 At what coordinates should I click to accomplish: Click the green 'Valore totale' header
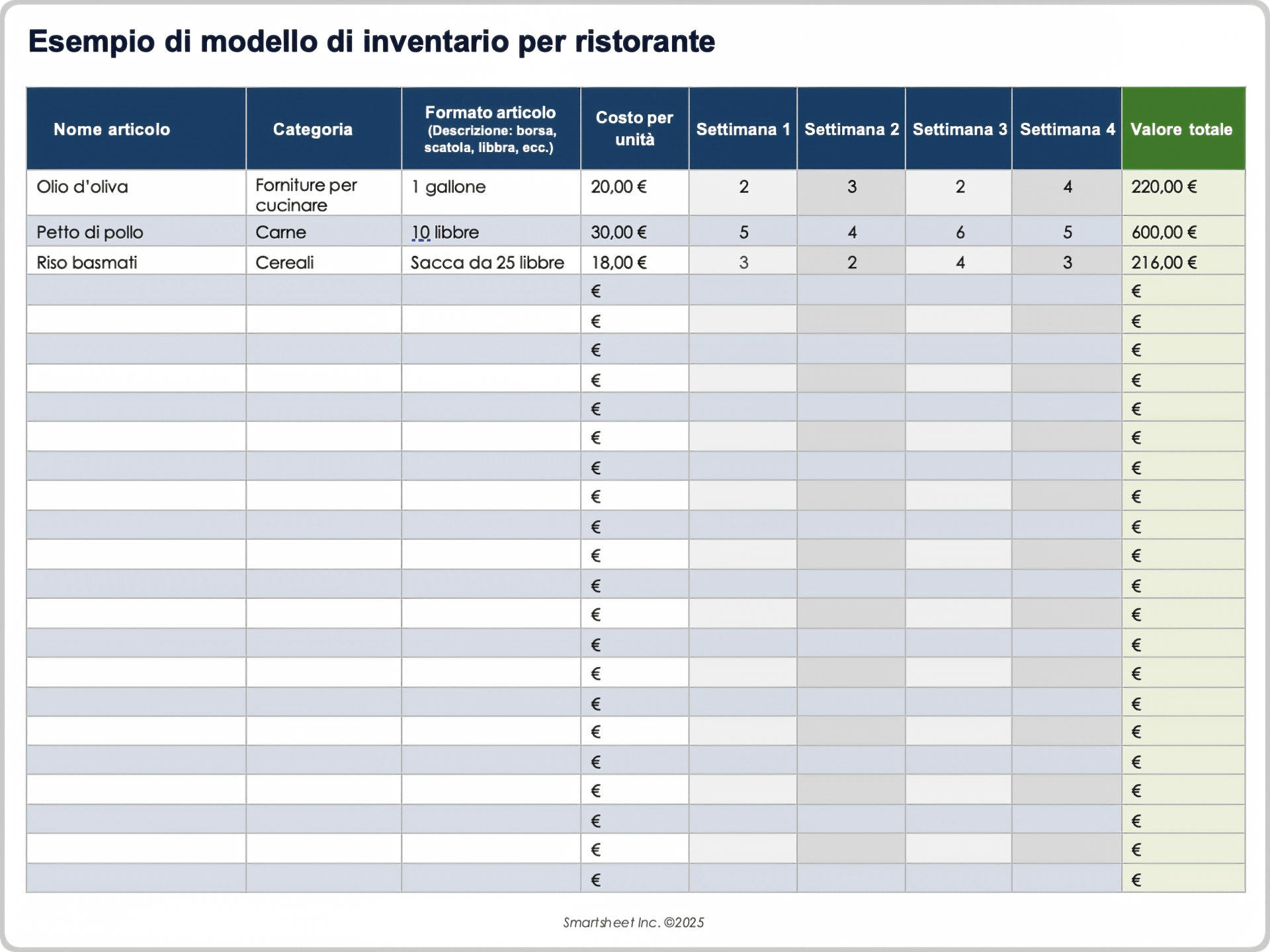[x=1181, y=129]
